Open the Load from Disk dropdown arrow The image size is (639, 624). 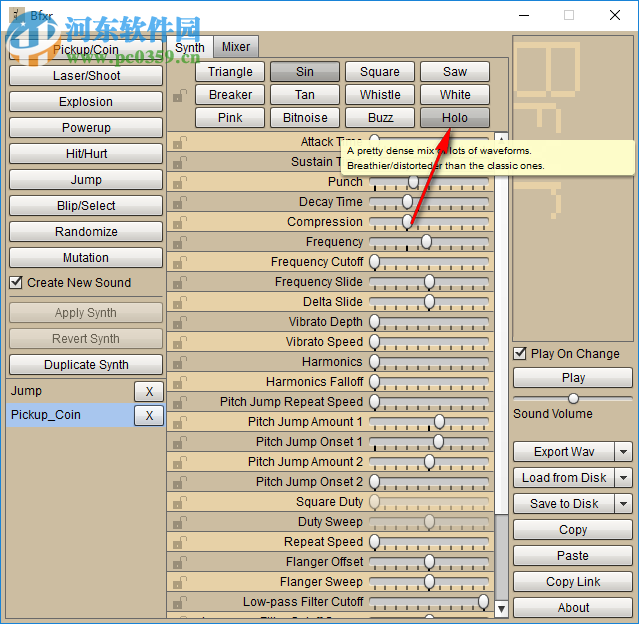click(624, 478)
